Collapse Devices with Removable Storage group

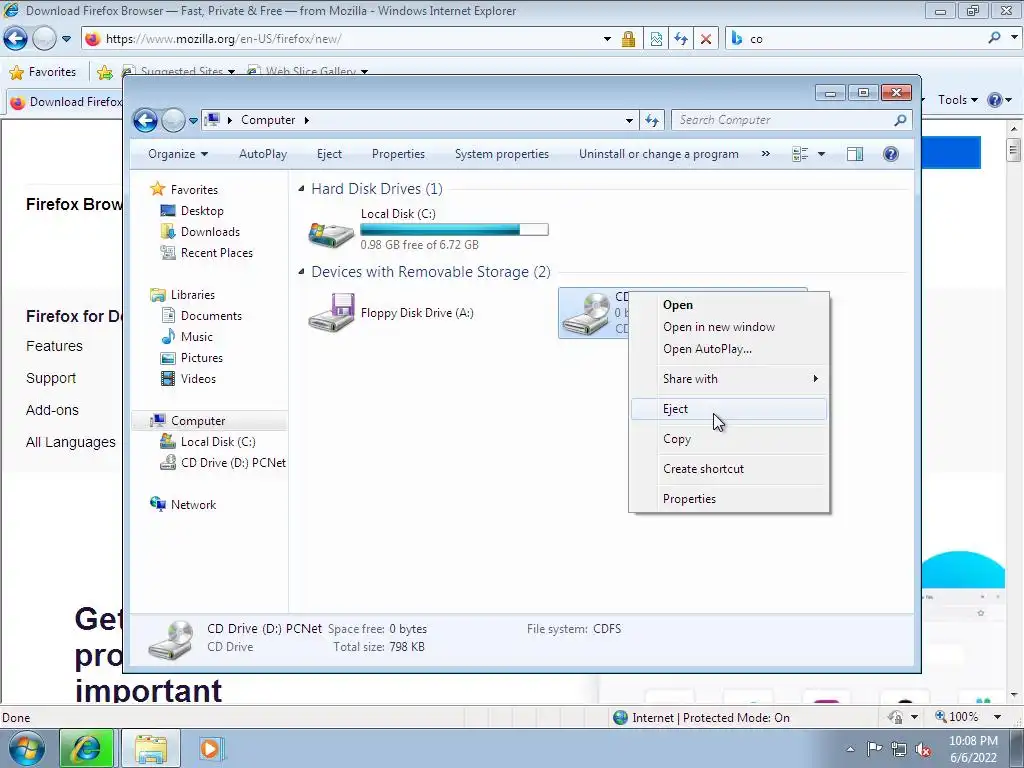pyautogui.click(x=301, y=272)
